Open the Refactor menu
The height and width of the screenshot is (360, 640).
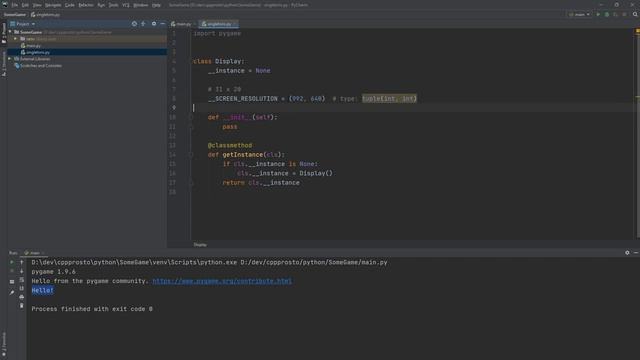pos(86,5)
